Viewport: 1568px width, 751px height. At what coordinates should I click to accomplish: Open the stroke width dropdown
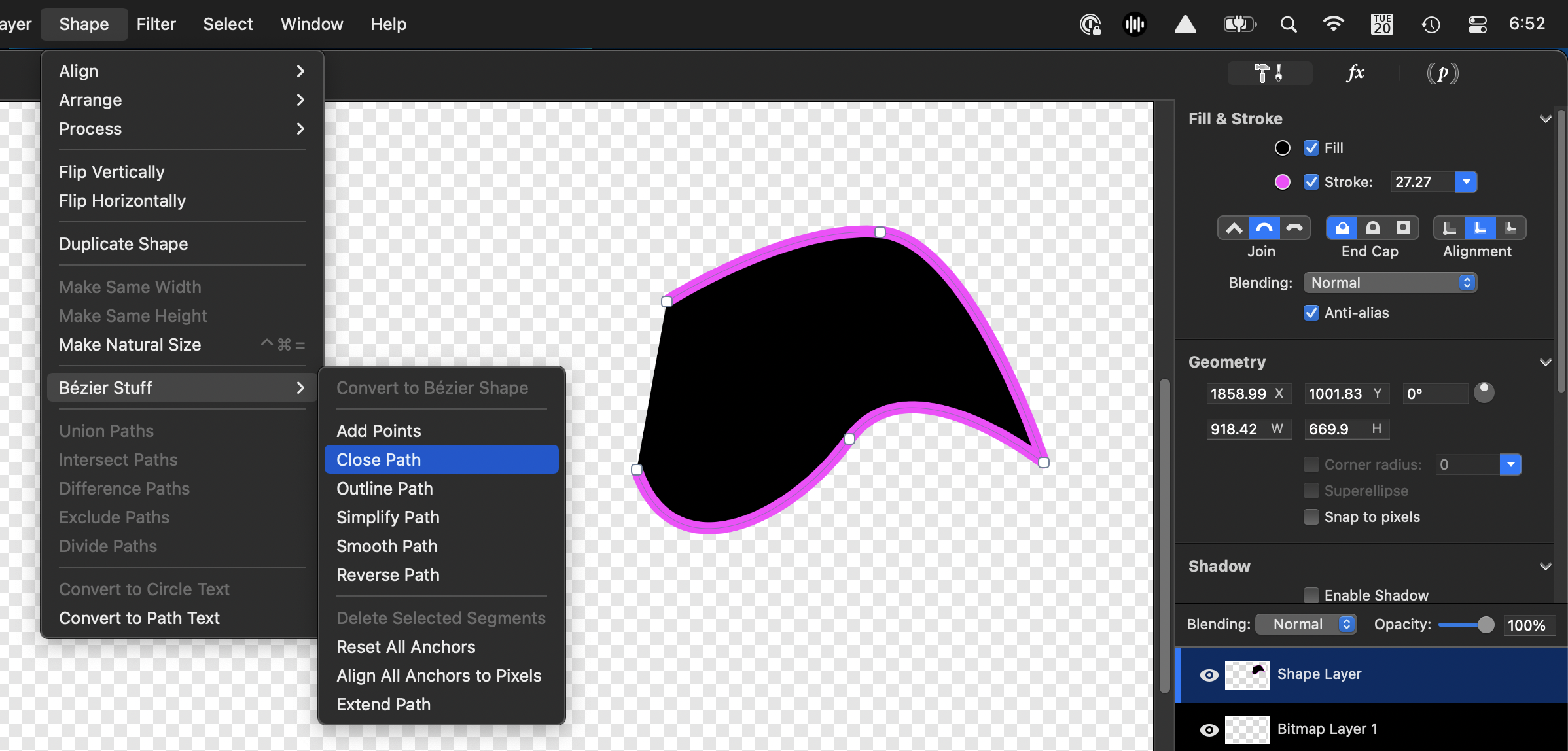[x=1466, y=182]
